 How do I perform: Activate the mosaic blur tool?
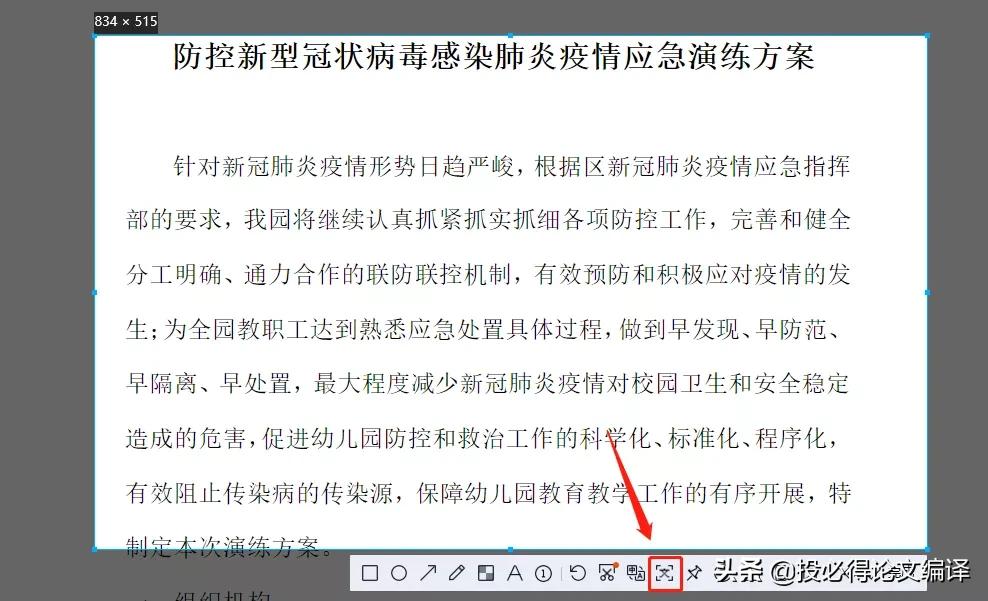[x=485, y=575]
